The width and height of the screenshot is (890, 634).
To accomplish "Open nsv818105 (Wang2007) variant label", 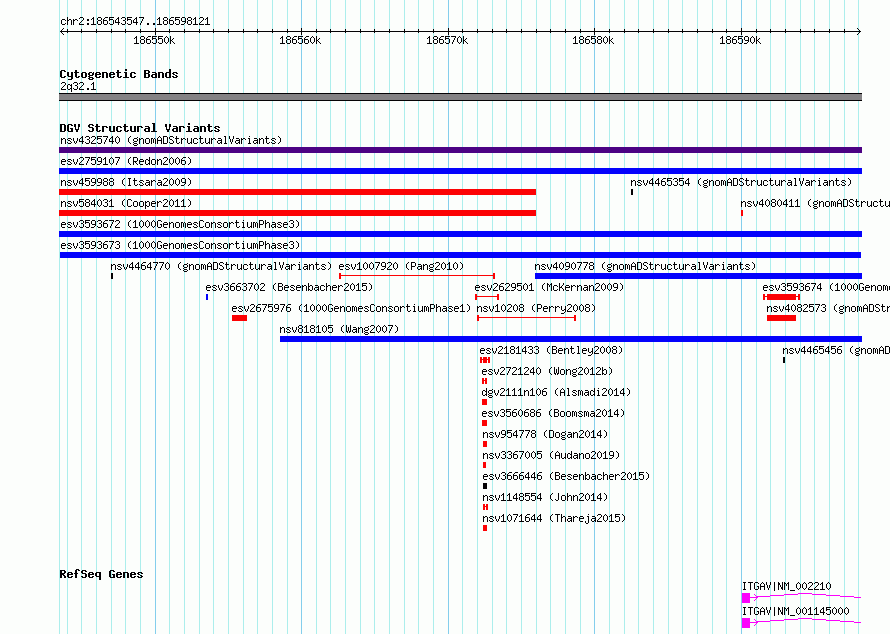I will tap(339, 329).
